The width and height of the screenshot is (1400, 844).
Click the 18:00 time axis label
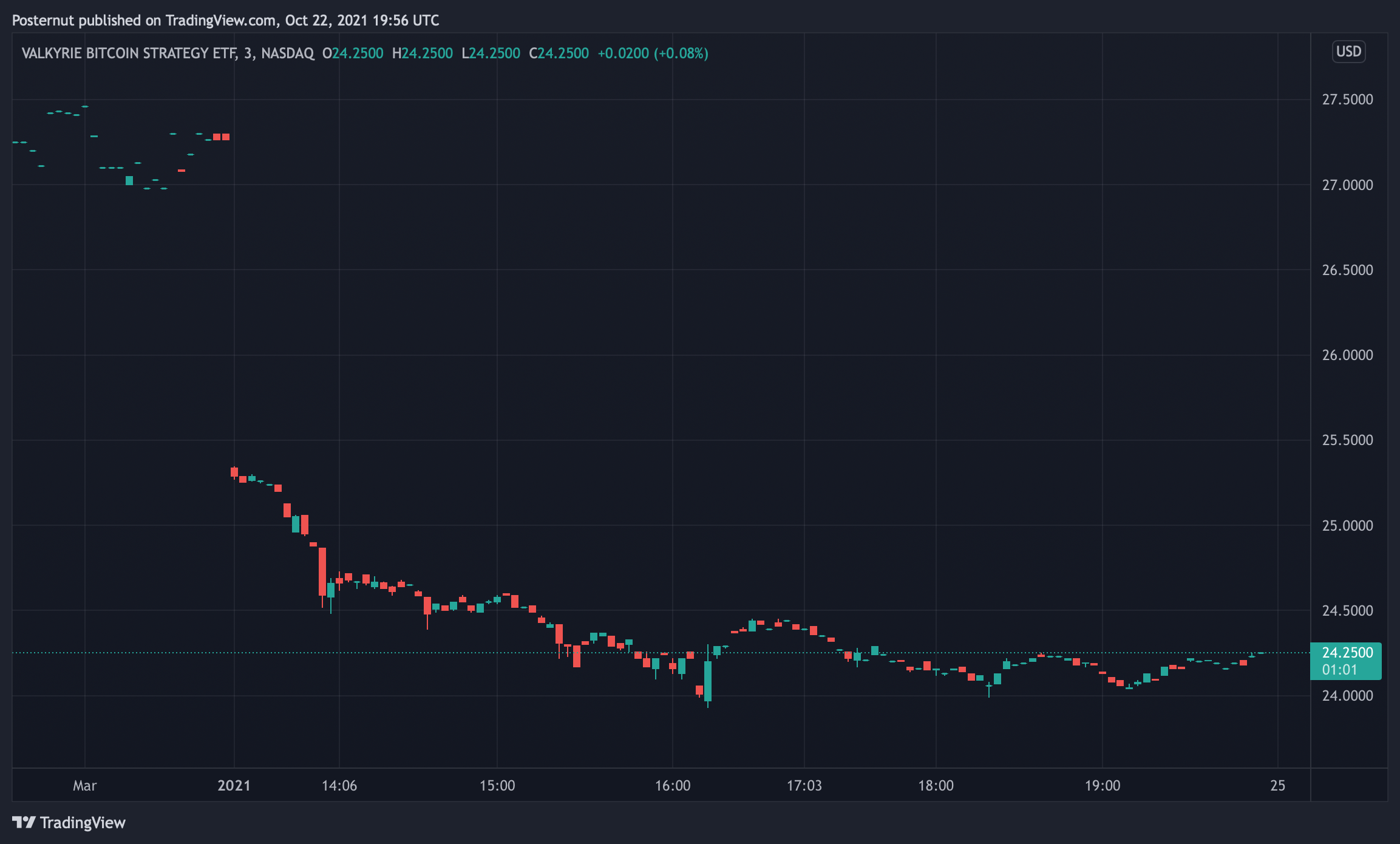[936, 786]
